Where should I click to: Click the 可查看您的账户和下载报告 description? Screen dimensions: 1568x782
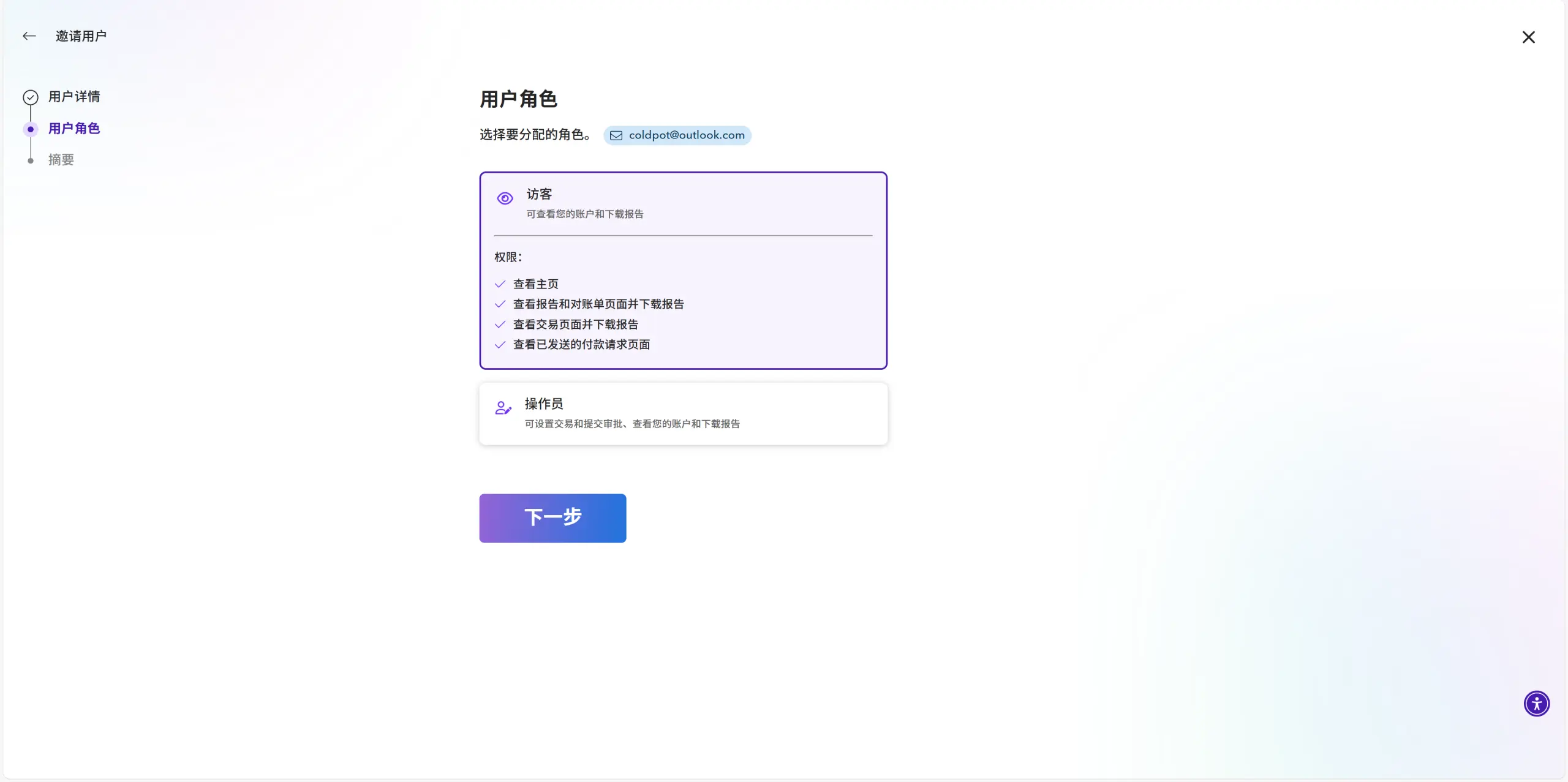click(585, 214)
